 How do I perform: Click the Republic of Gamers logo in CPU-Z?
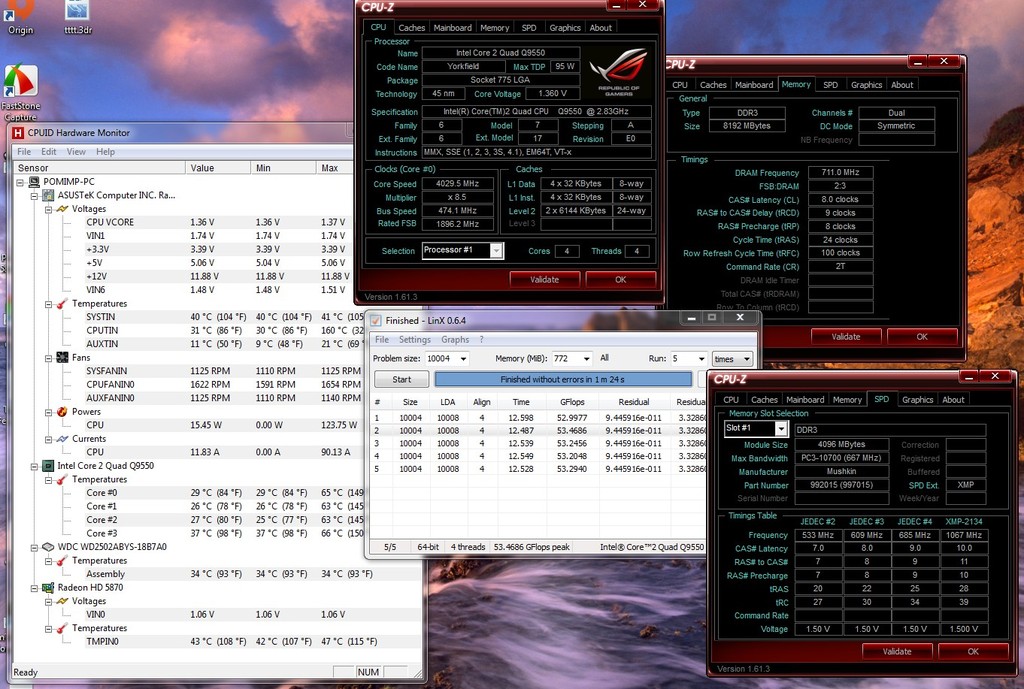tap(617, 66)
